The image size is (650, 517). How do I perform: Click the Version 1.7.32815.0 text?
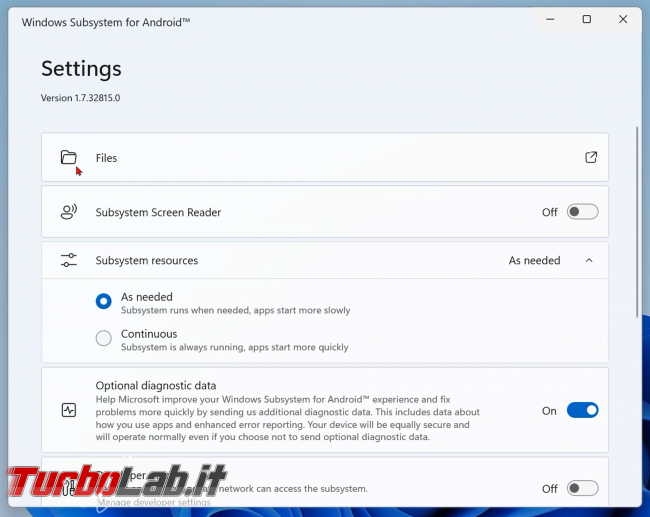pyautogui.click(x=80, y=98)
